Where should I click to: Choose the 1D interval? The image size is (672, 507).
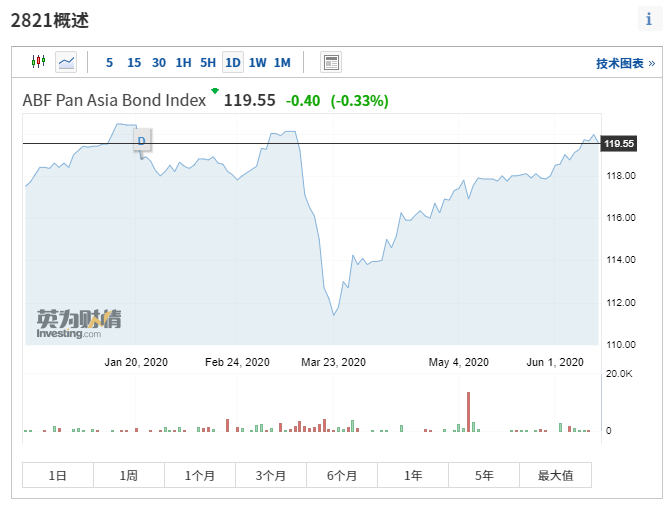tap(232, 62)
